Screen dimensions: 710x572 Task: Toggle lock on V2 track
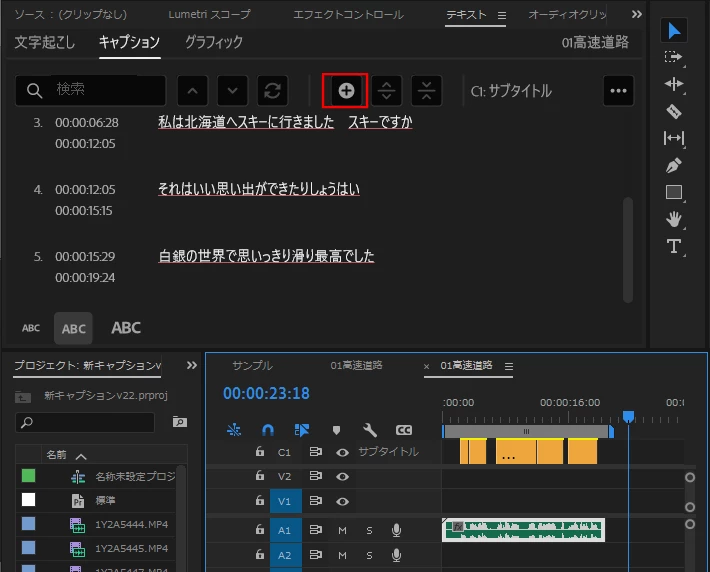[x=259, y=476]
